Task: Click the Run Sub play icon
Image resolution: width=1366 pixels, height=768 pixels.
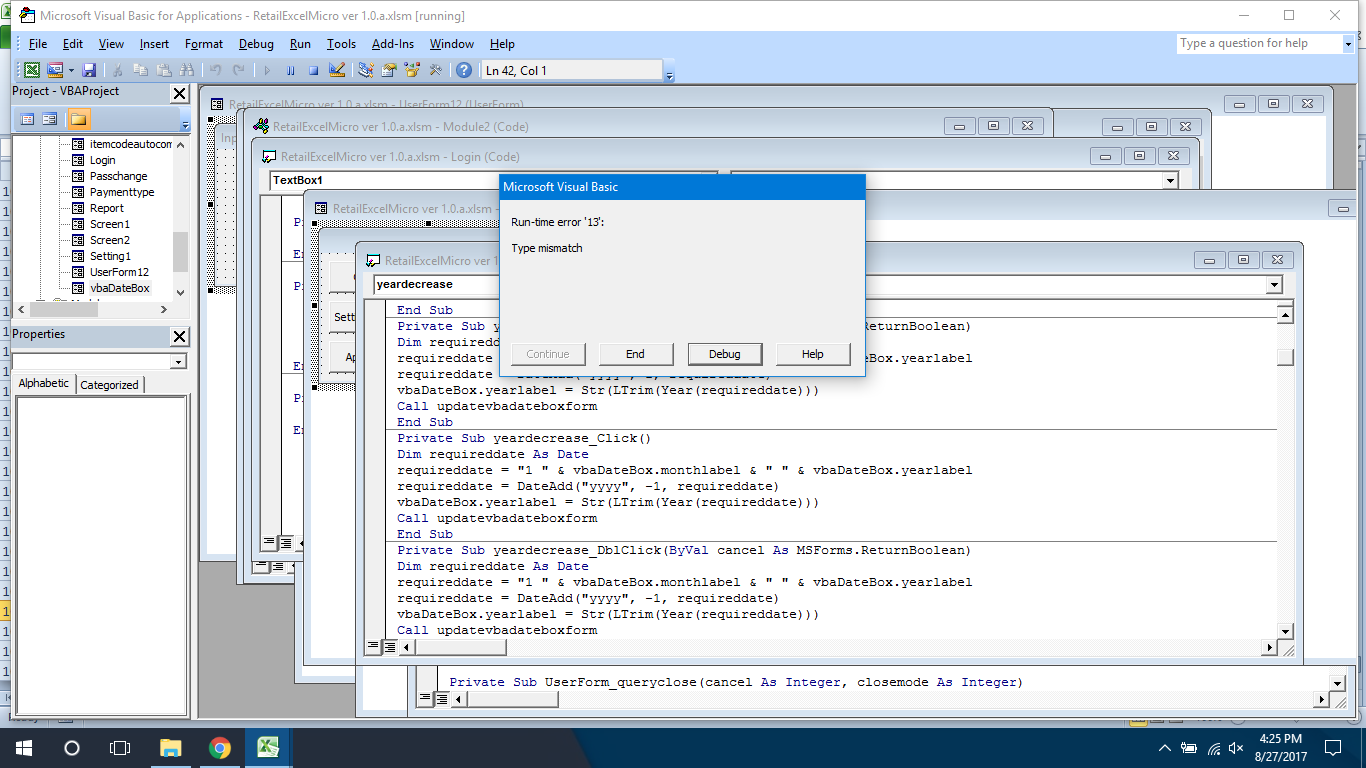Action: [267, 70]
